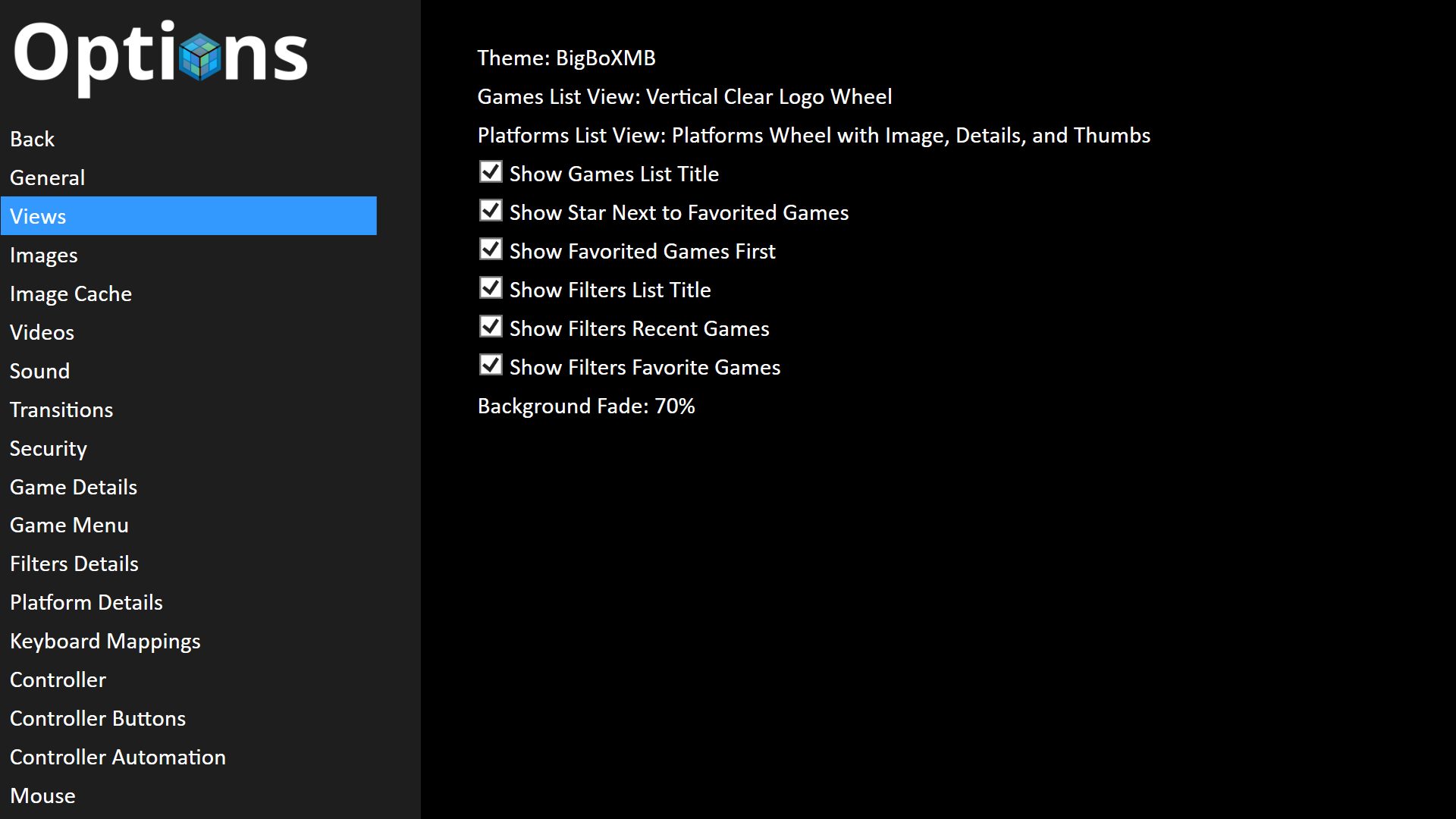Image resolution: width=1456 pixels, height=819 pixels.
Task: Expand Games List View dropdown
Action: (x=684, y=96)
